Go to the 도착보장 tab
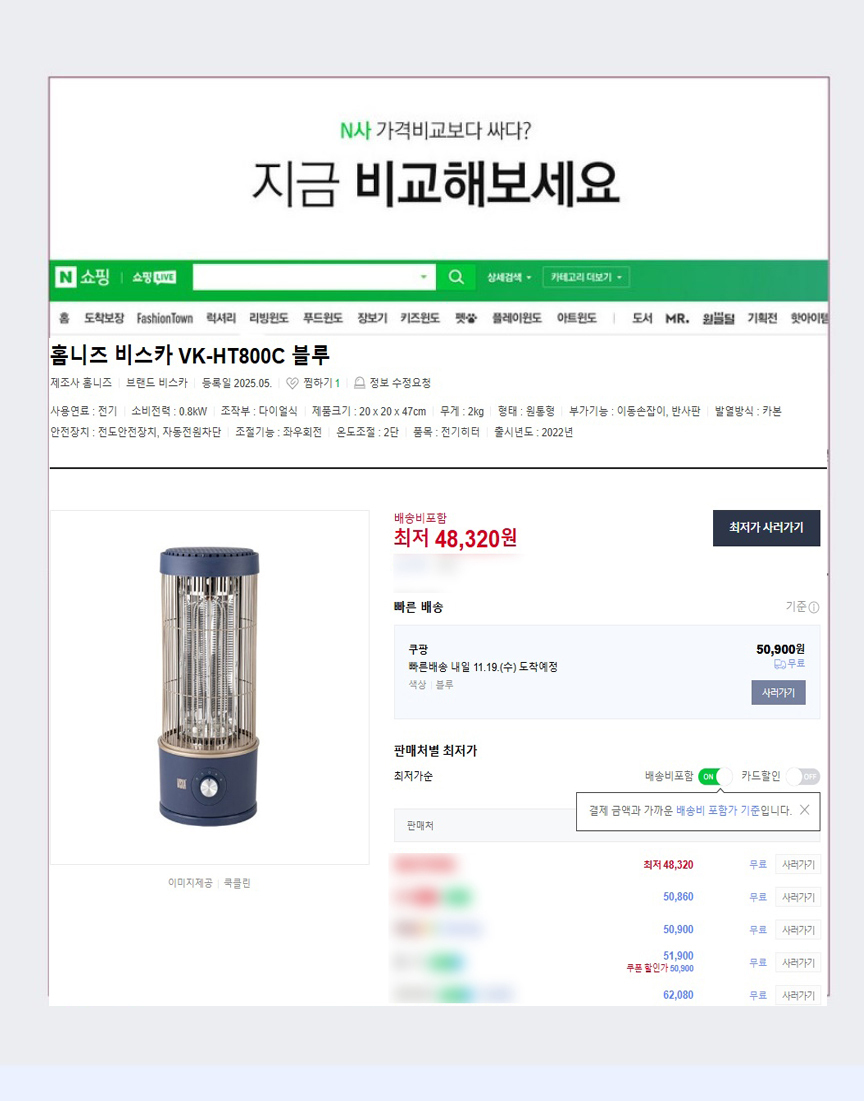This screenshot has height=1101, width=864. coord(104,318)
